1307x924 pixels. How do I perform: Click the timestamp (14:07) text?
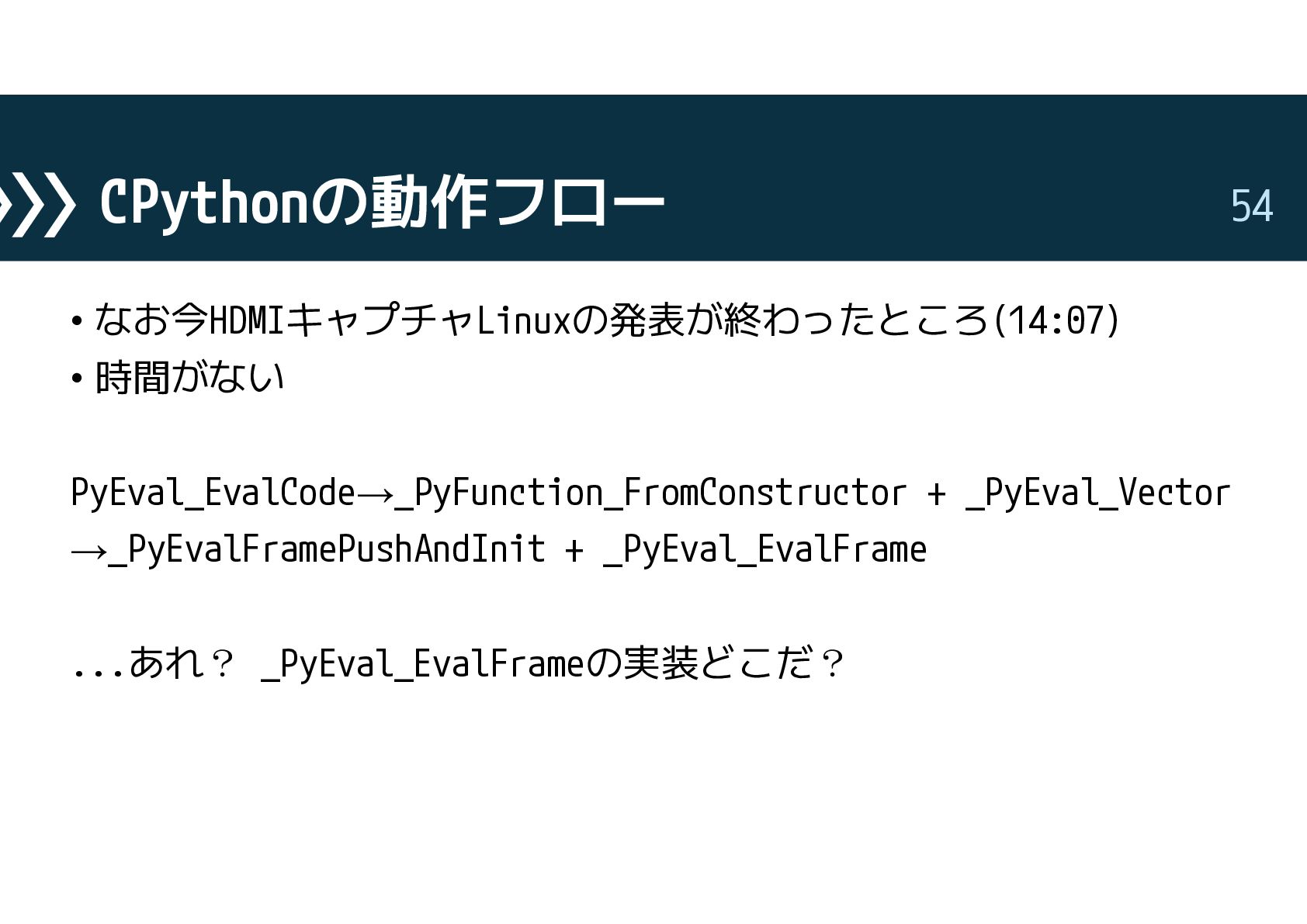(1057, 320)
